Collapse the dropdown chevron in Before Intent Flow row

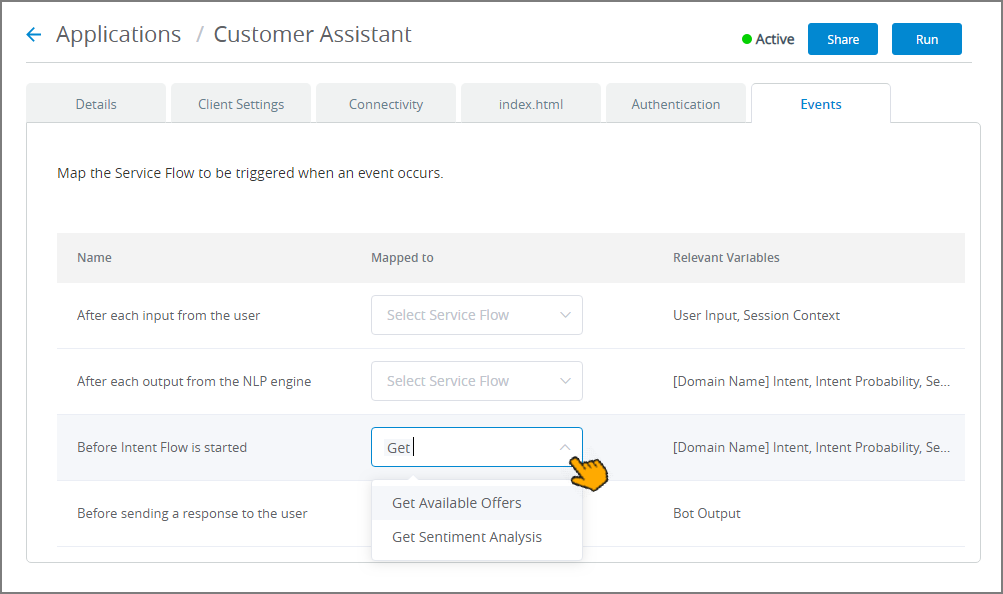(565, 447)
